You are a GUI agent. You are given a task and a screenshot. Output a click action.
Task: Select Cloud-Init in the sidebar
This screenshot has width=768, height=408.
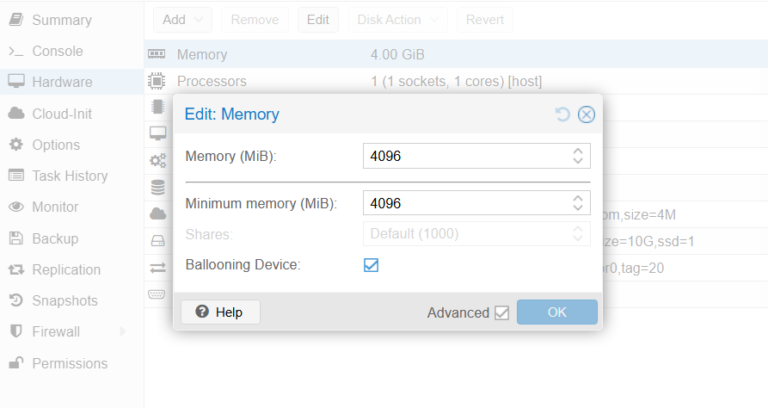(61, 114)
